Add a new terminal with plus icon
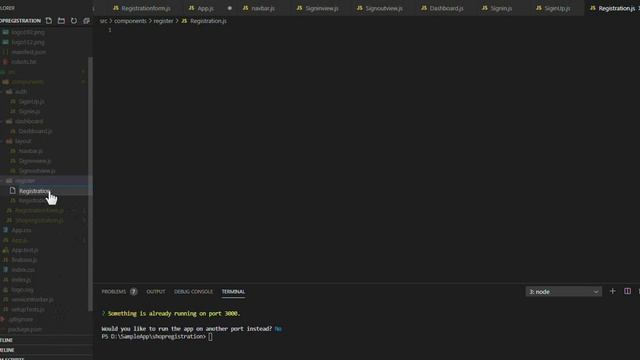This screenshot has width=640, height=360. [612, 291]
